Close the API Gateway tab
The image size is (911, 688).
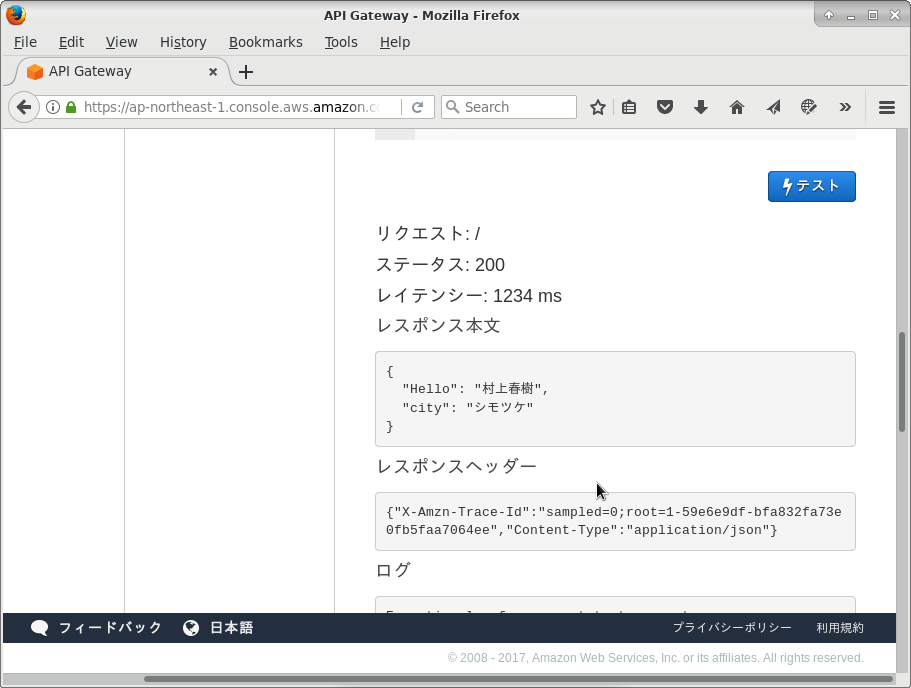213,71
